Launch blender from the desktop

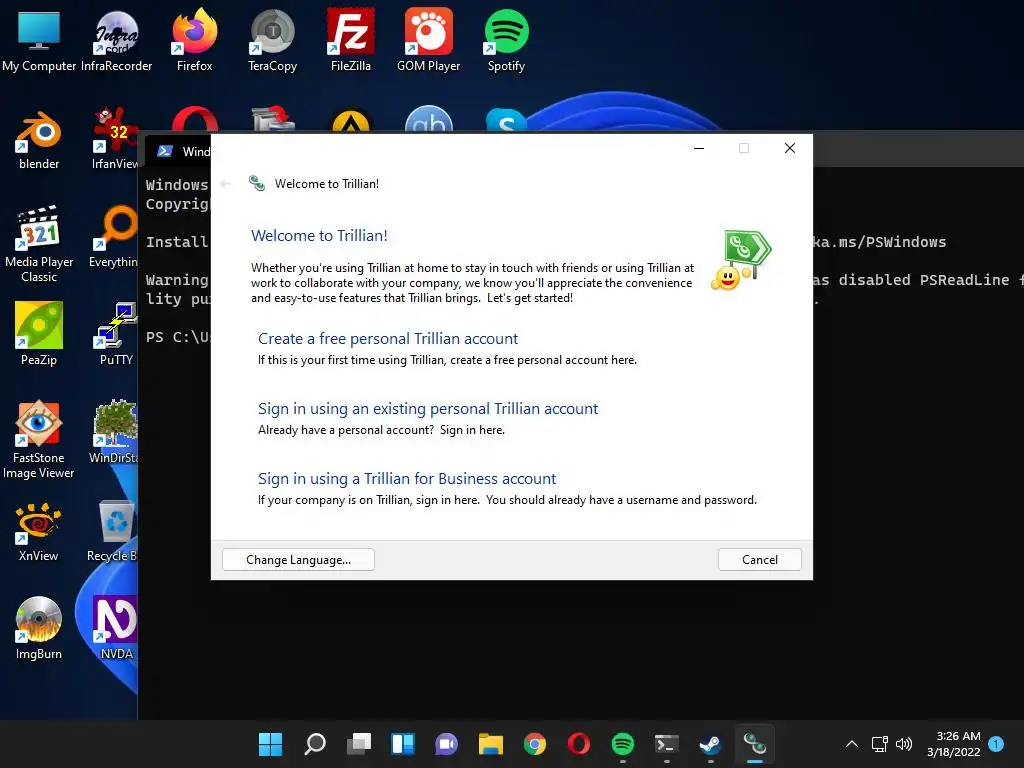(x=39, y=138)
